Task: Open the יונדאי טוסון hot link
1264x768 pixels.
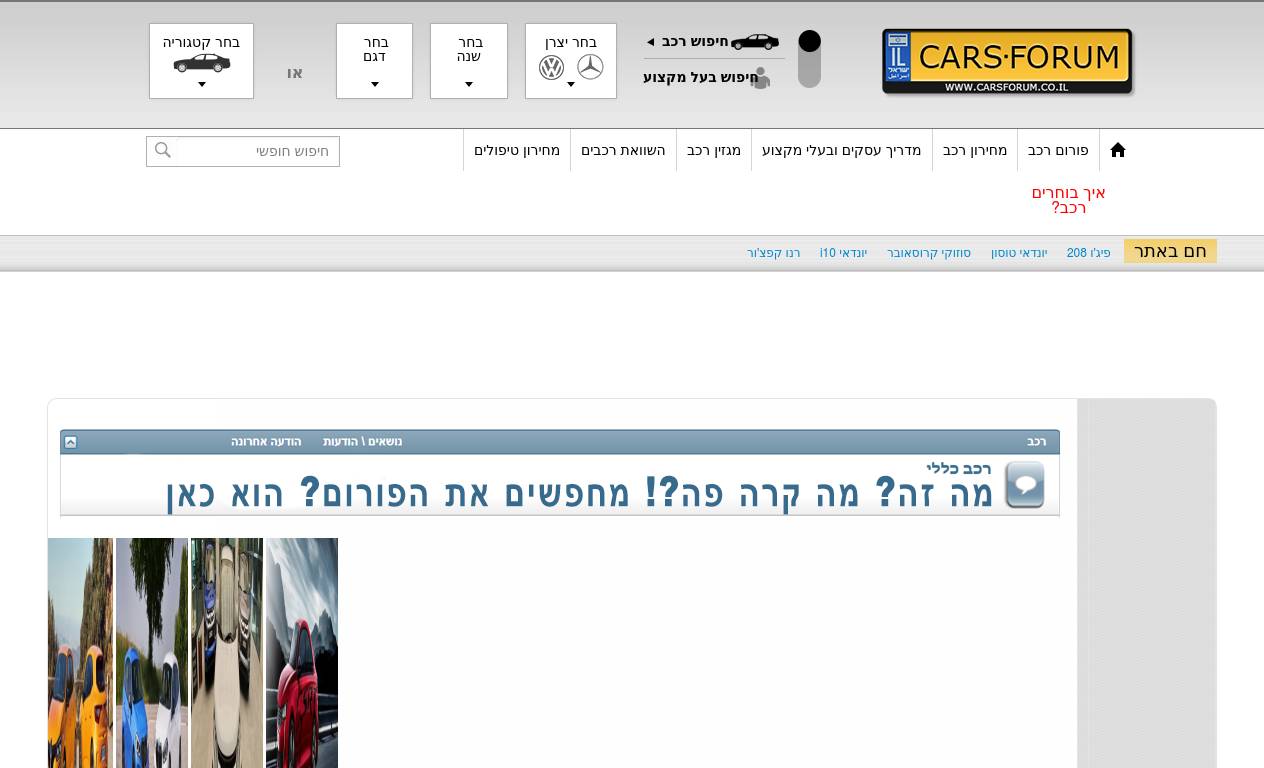Action: 1019,253
